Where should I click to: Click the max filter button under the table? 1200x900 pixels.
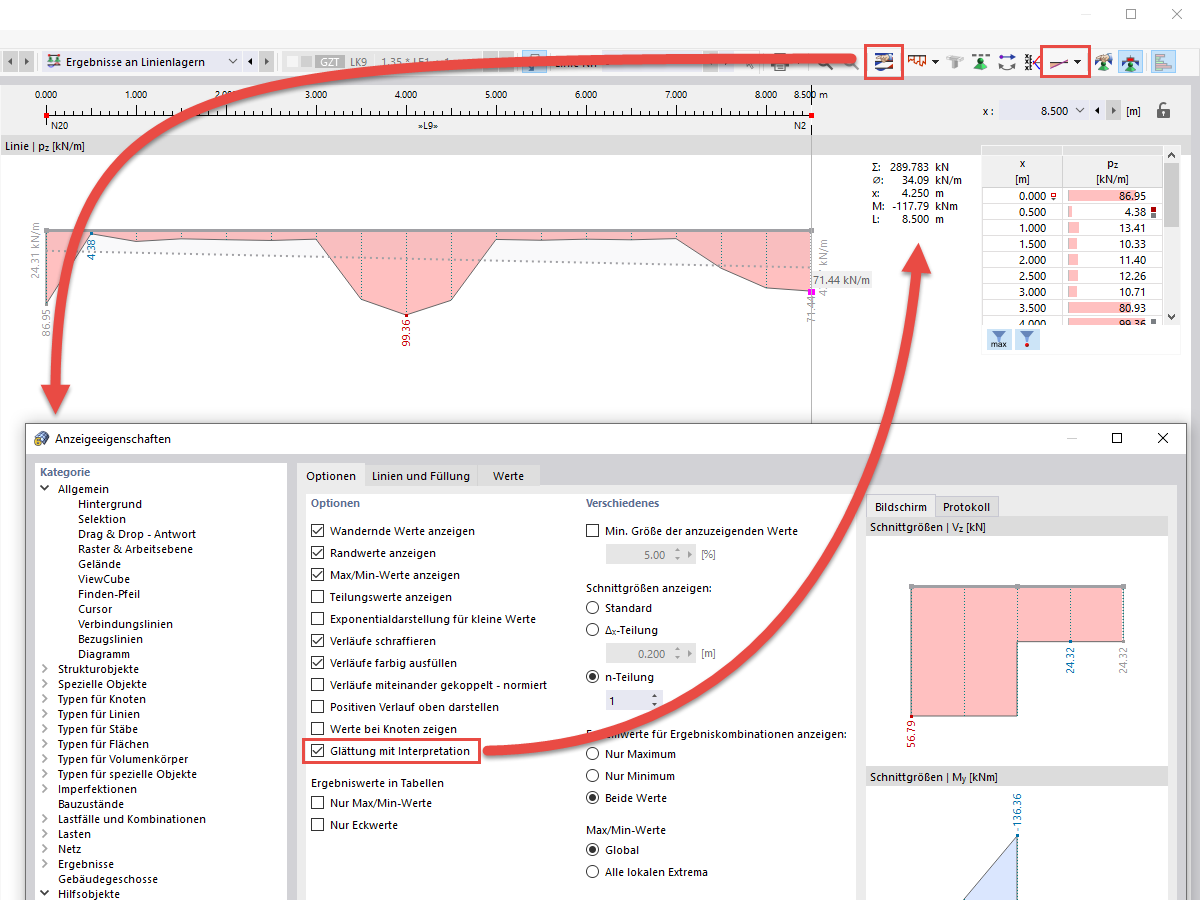pyautogui.click(x=999, y=340)
